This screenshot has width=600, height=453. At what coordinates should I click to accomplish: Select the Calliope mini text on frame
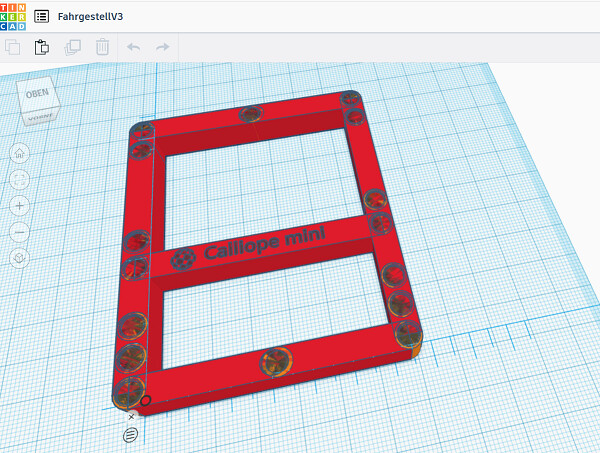coord(265,243)
